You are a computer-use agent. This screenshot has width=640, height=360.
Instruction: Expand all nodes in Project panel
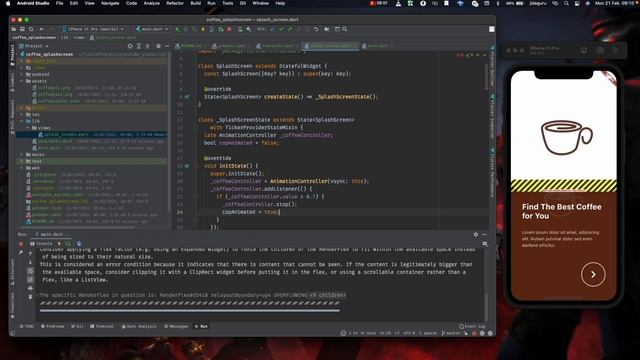pos(139,46)
